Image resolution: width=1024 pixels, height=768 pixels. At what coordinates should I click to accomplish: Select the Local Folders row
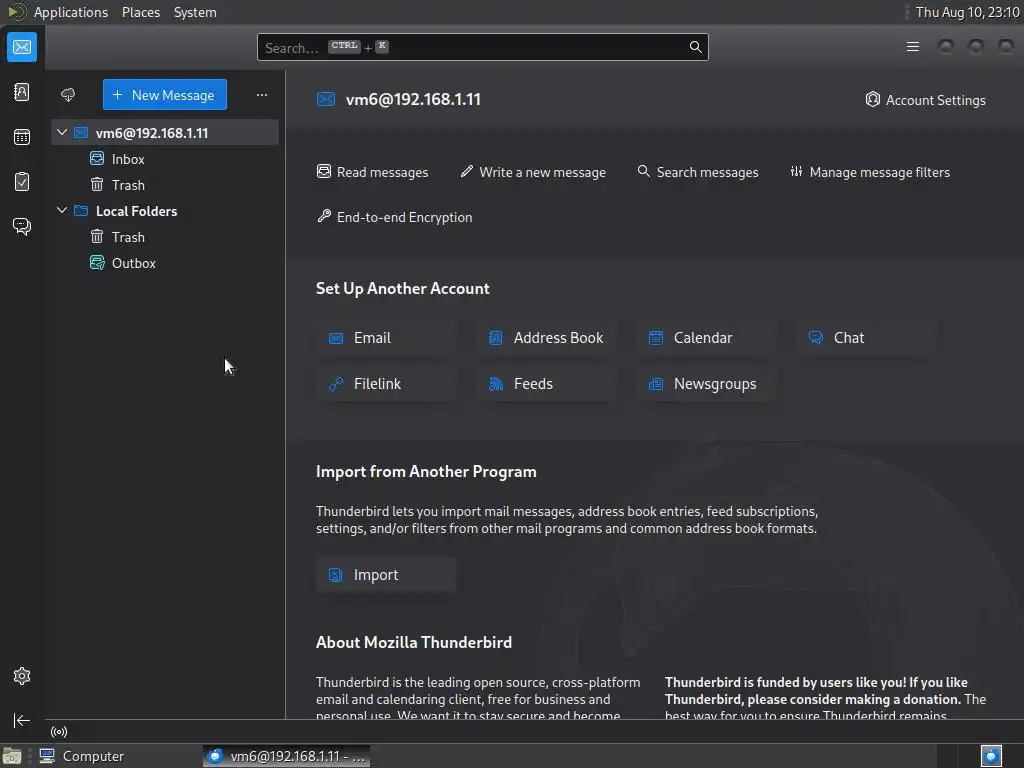coord(165,211)
